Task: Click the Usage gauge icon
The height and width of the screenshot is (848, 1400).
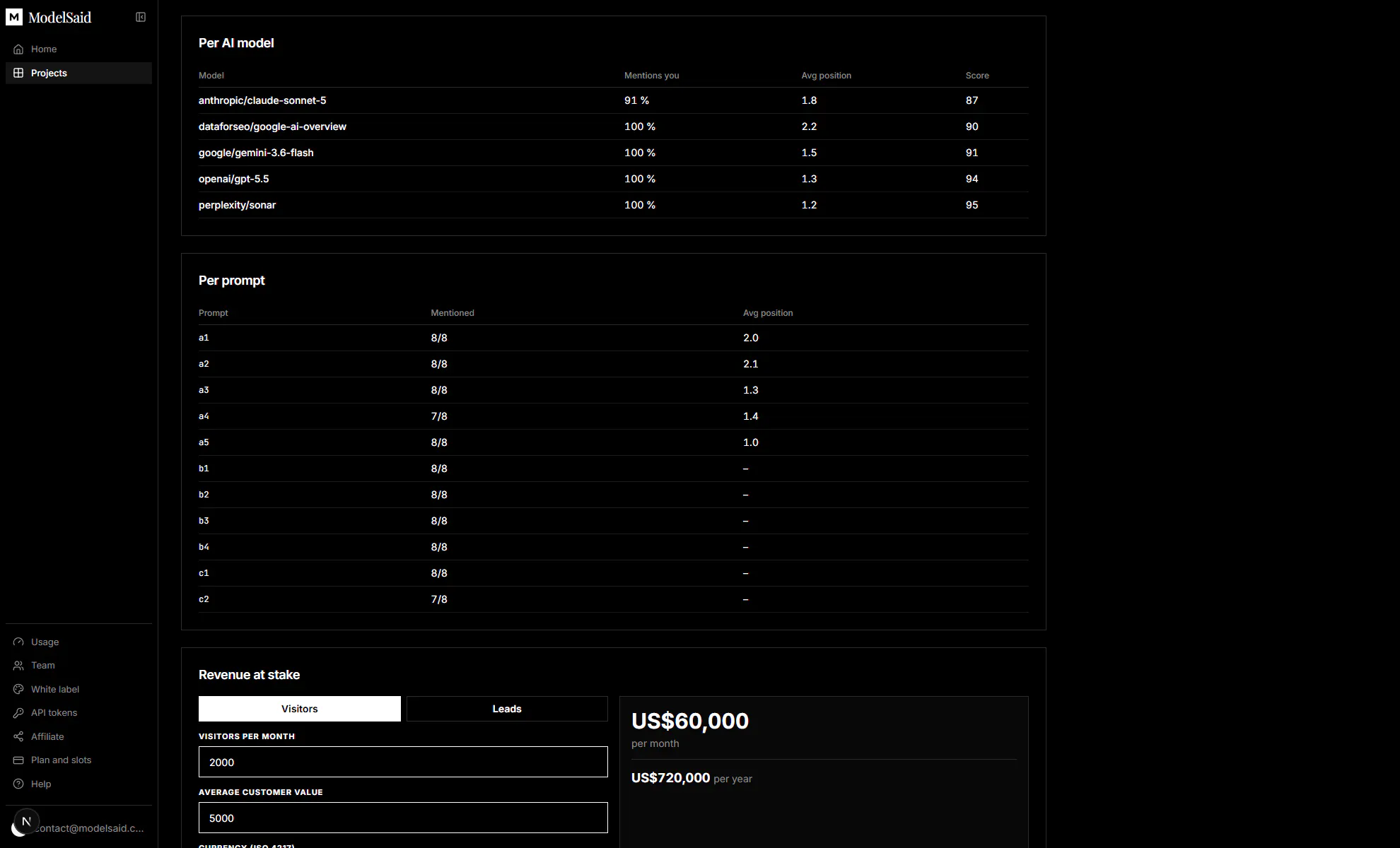Action: click(18, 642)
